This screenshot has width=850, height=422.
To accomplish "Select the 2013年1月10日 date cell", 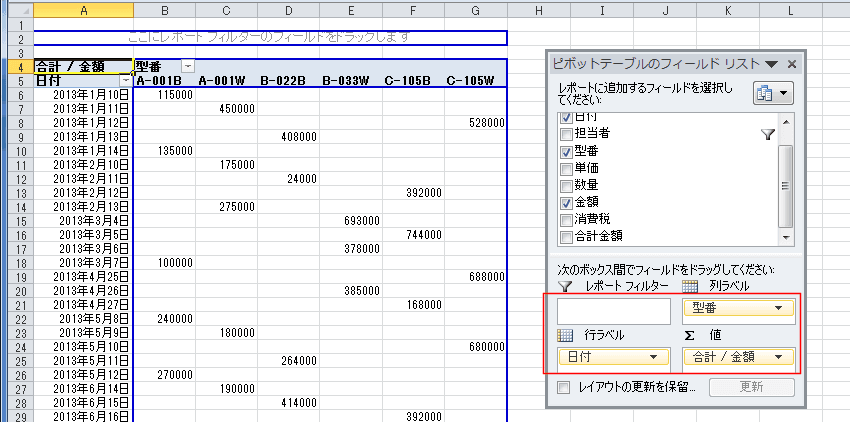I will pyautogui.click(x=83, y=94).
